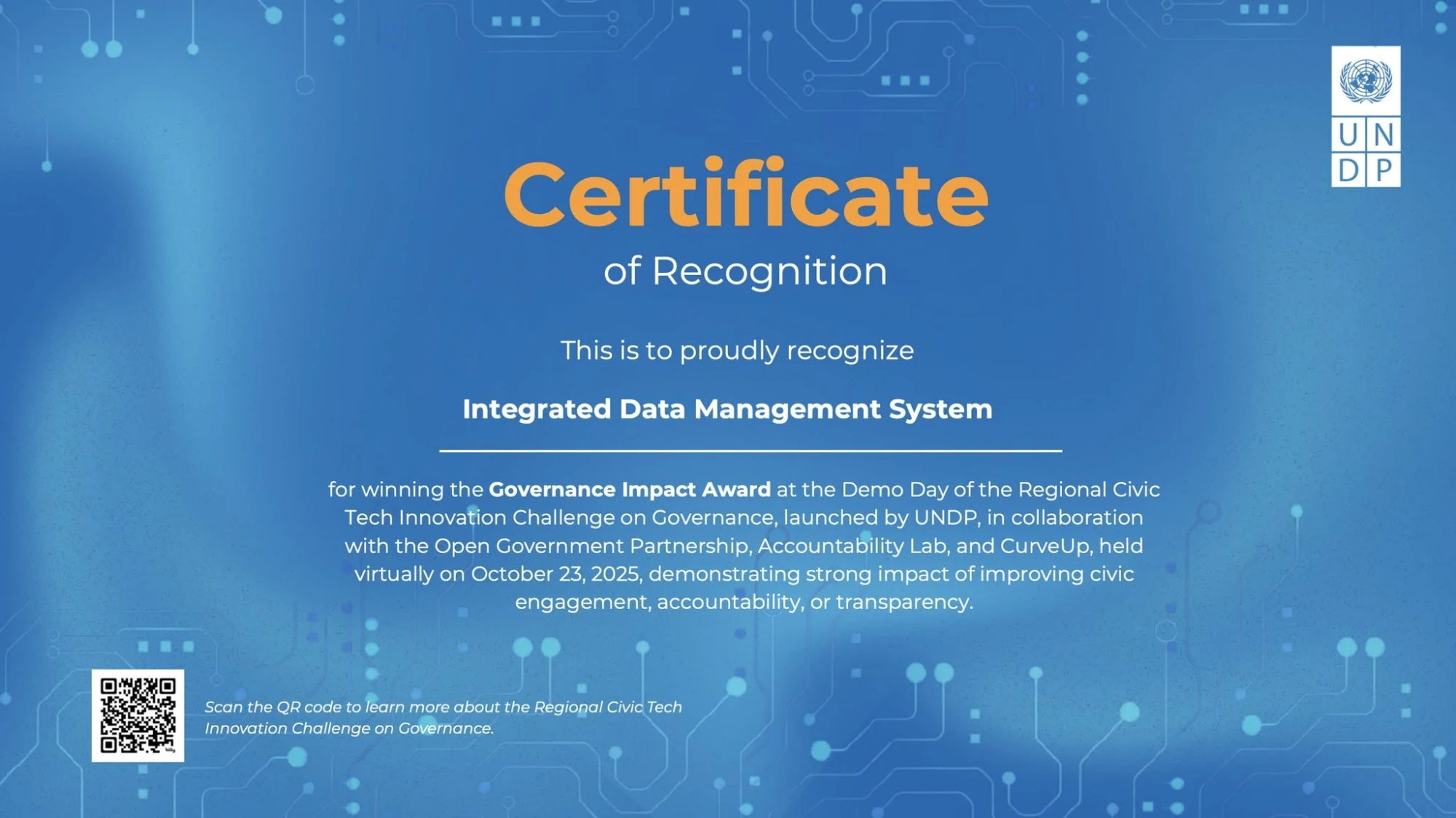Screen dimensions: 1456x818
Task: Click the UNDP logo in the corner
Action: [x=1366, y=116]
